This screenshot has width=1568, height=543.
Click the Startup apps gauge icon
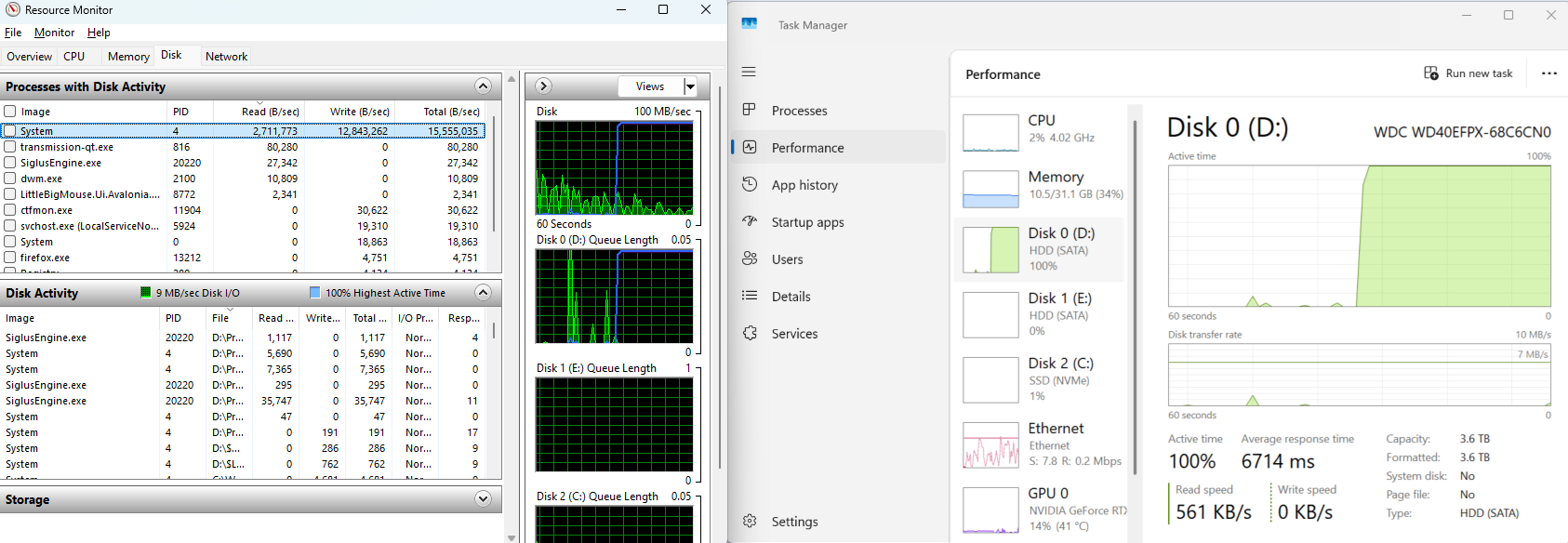point(749,221)
